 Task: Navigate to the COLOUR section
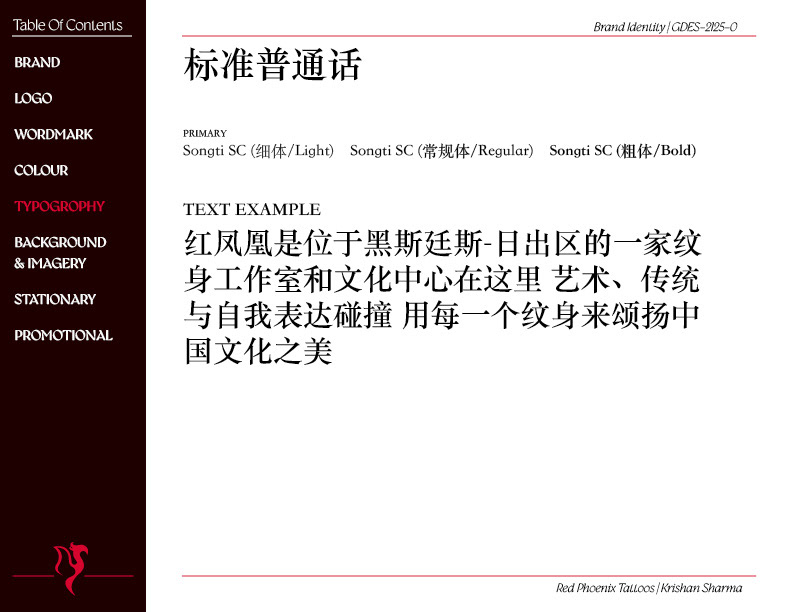click(x=41, y=170)
